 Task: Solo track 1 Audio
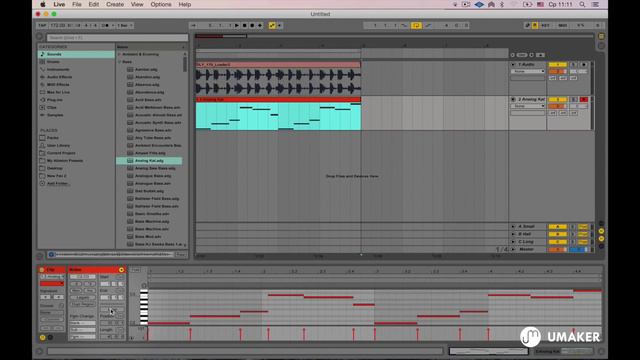(x=573, y=64)
